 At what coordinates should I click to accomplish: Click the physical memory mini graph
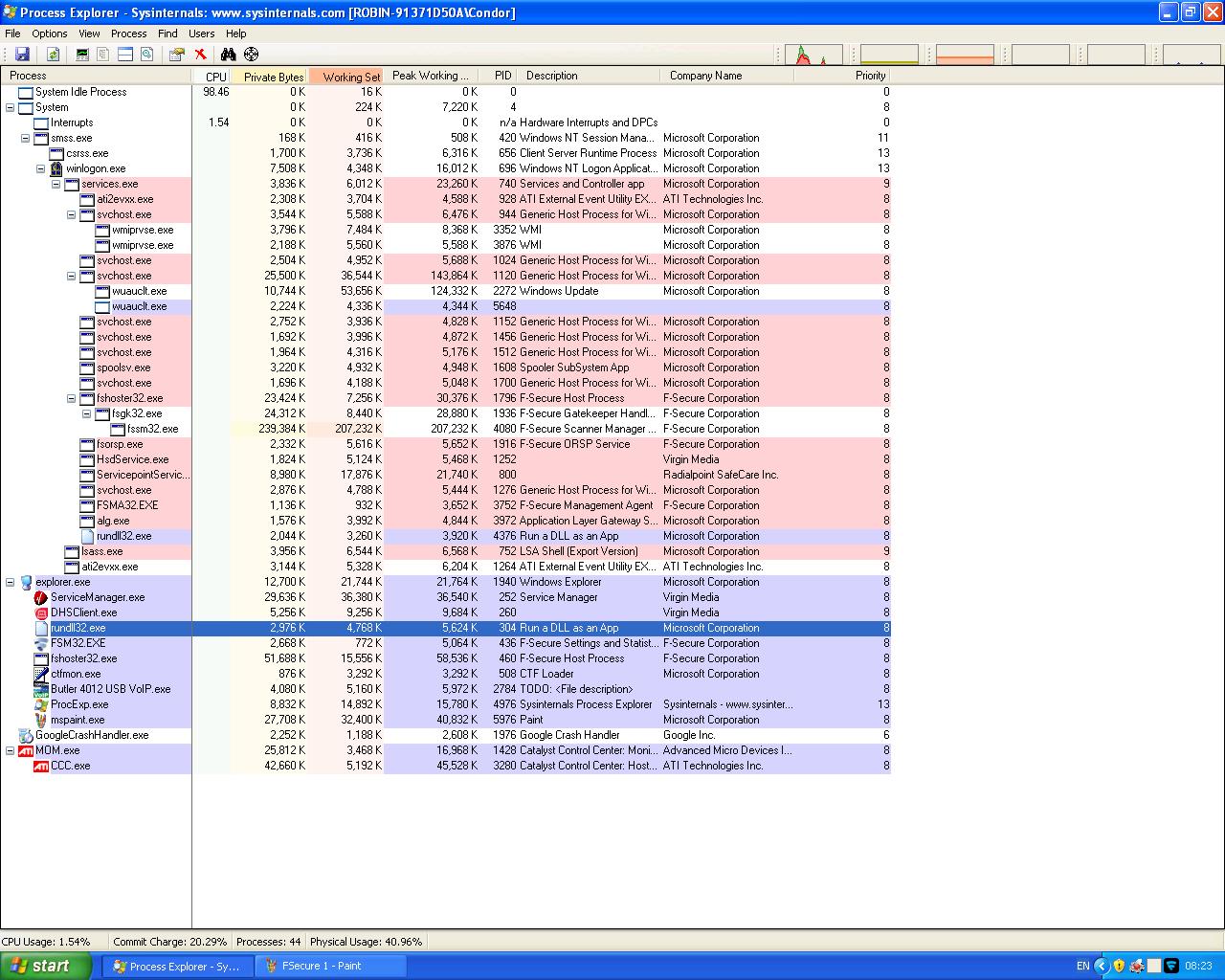tap(965, 55)
